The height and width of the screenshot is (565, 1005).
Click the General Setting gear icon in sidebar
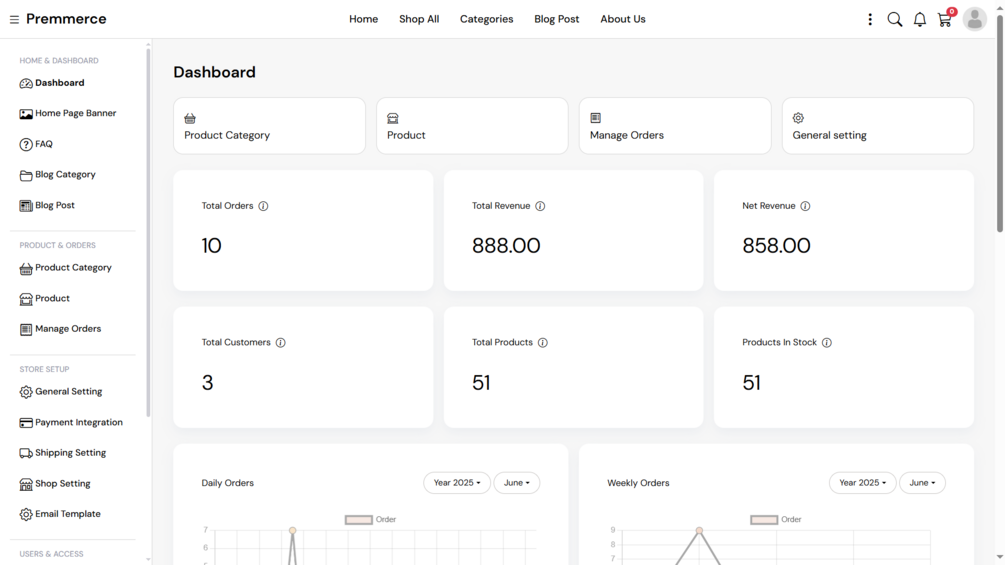26,392
